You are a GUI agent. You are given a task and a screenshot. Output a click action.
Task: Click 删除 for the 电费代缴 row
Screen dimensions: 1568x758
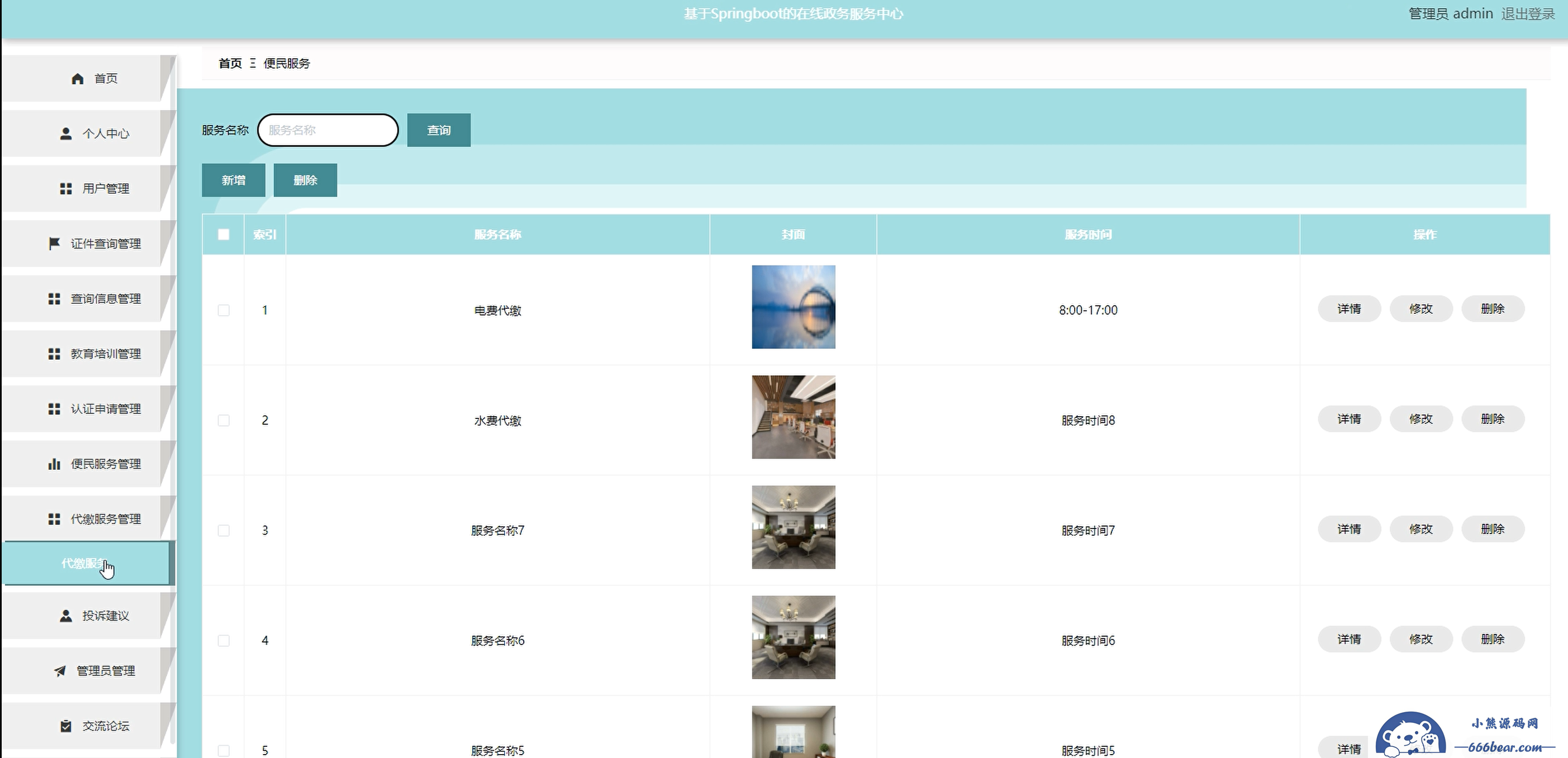tap(1493, 309)
